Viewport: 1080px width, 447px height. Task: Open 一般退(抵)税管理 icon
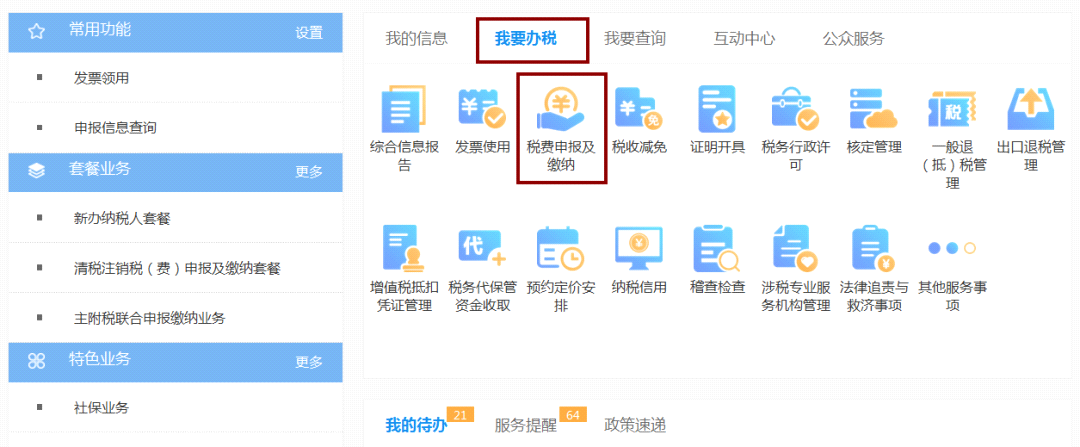952,110
